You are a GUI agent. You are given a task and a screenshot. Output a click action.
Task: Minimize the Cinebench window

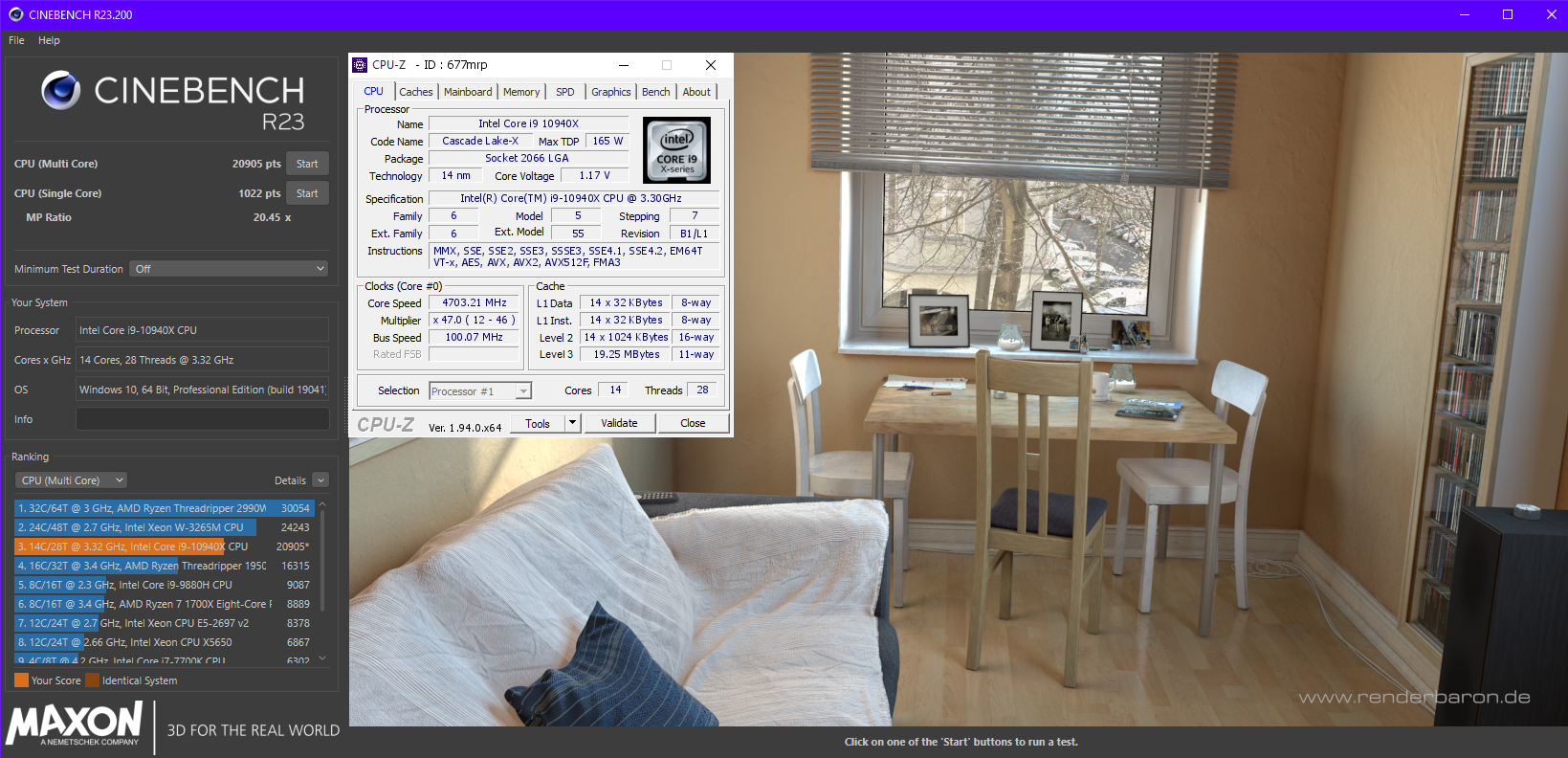(1464, 14)
